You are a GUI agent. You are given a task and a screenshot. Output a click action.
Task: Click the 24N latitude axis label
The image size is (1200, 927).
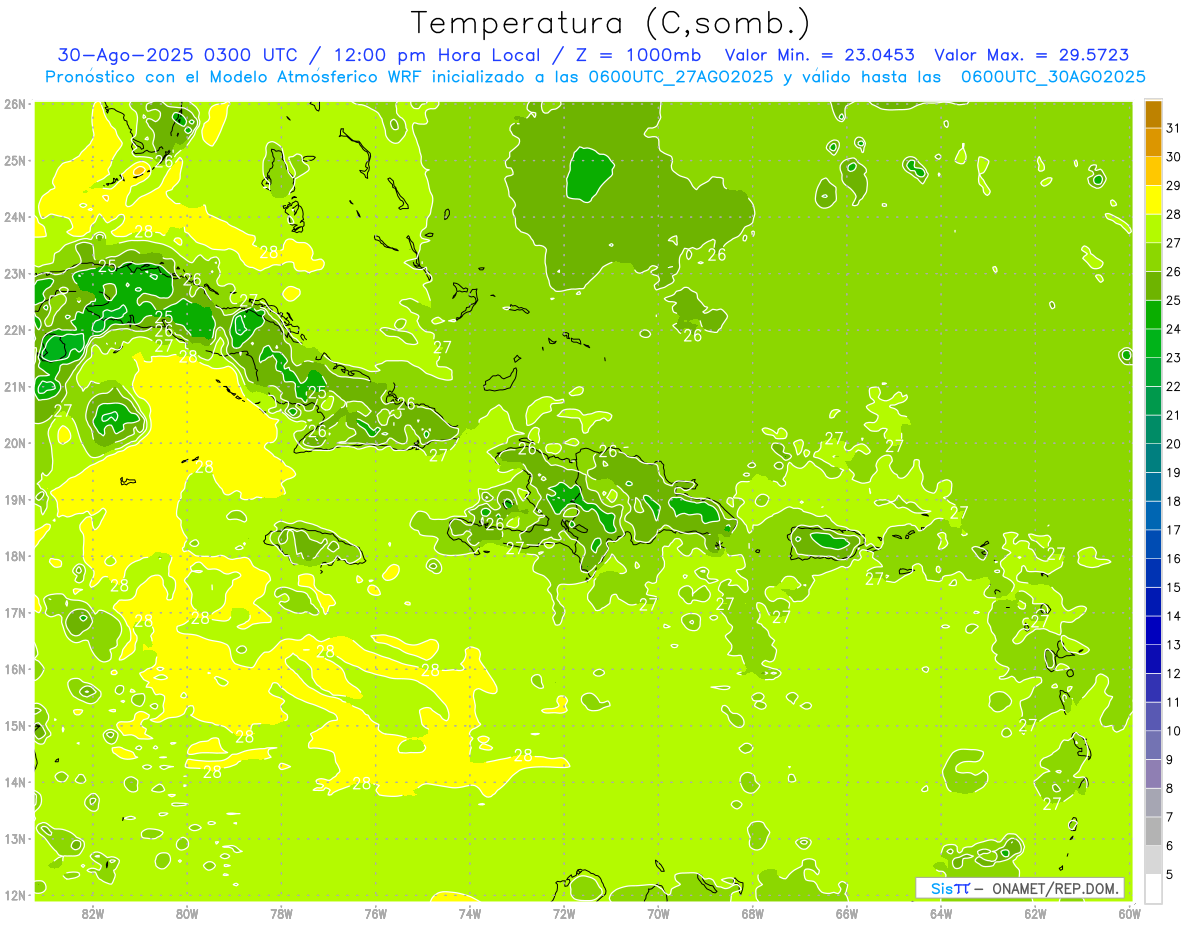(x=15, y=217)
